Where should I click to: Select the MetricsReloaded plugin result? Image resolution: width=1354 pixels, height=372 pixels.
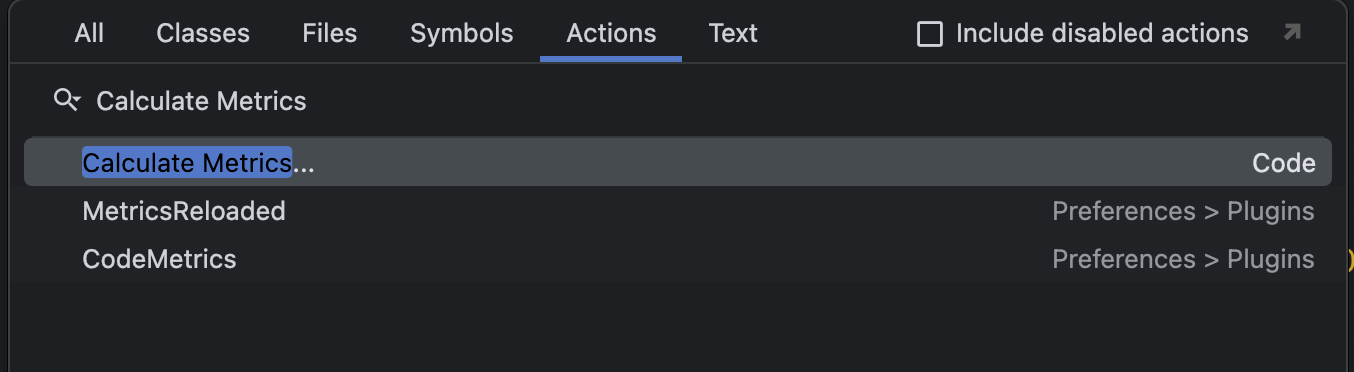(x=677, y=211)
